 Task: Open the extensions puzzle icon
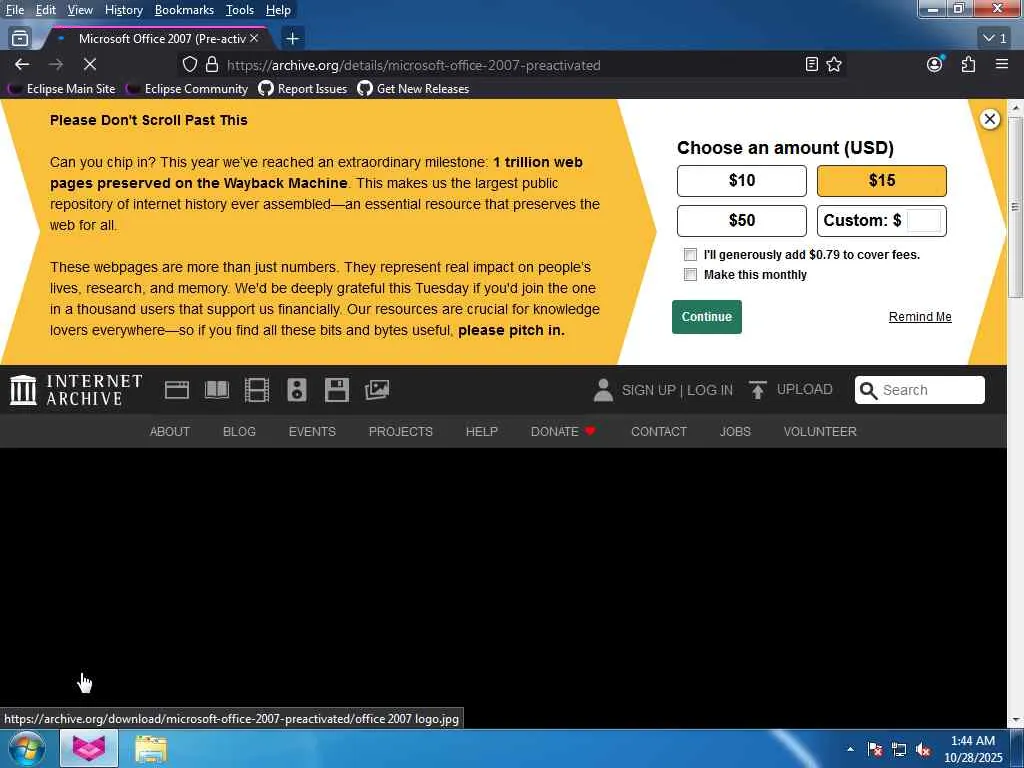point(968,64)
